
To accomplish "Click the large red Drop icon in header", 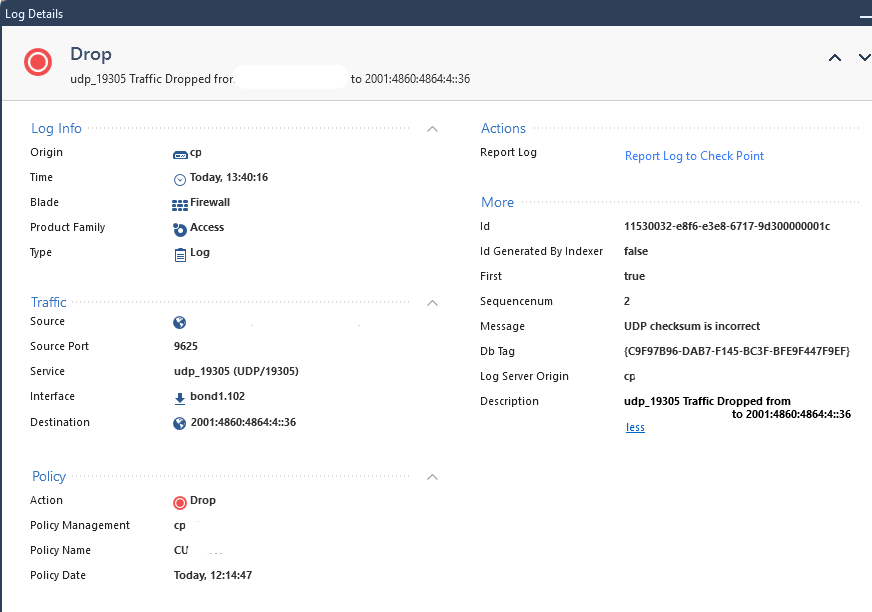I will pos(38,62).
